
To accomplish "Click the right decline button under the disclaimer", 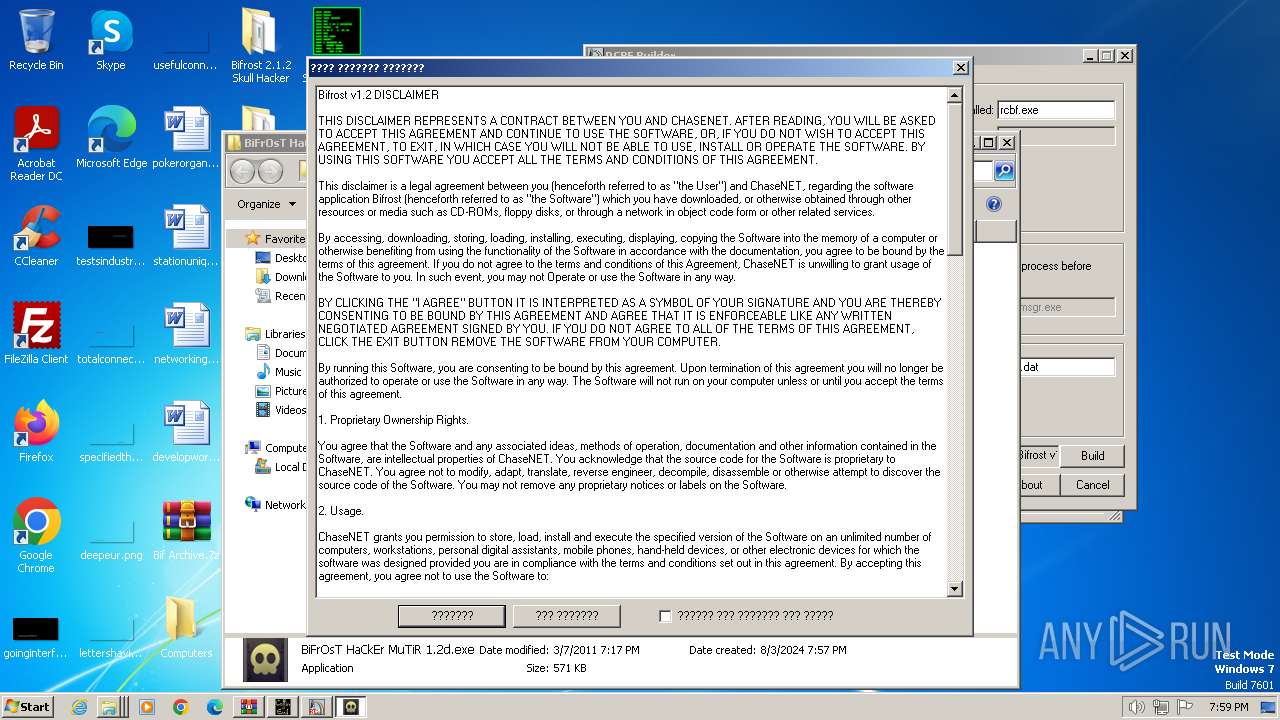I will pos(567,616).
